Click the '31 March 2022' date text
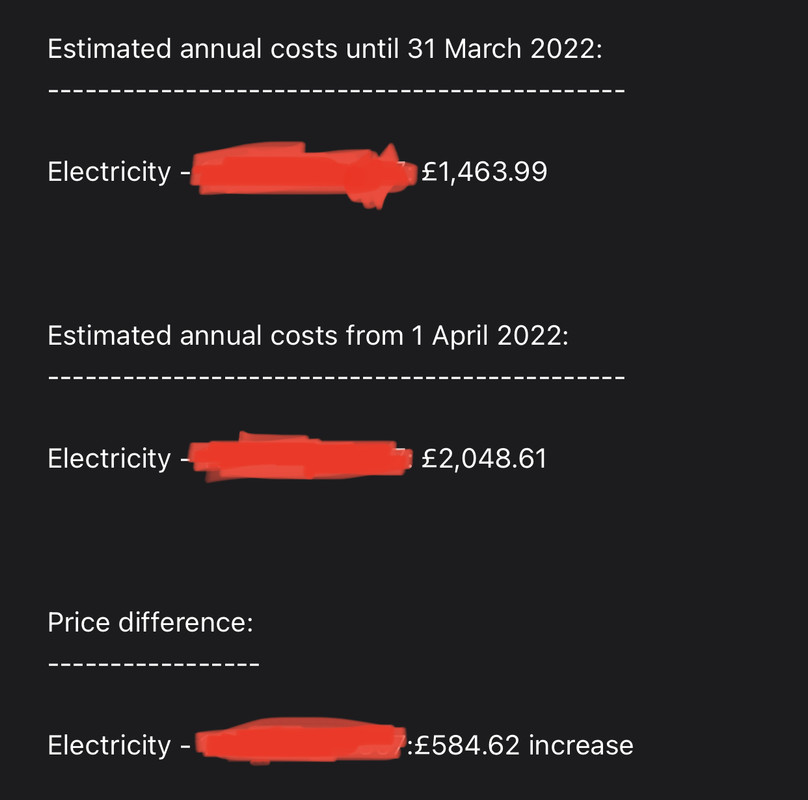 click(503, 49)
